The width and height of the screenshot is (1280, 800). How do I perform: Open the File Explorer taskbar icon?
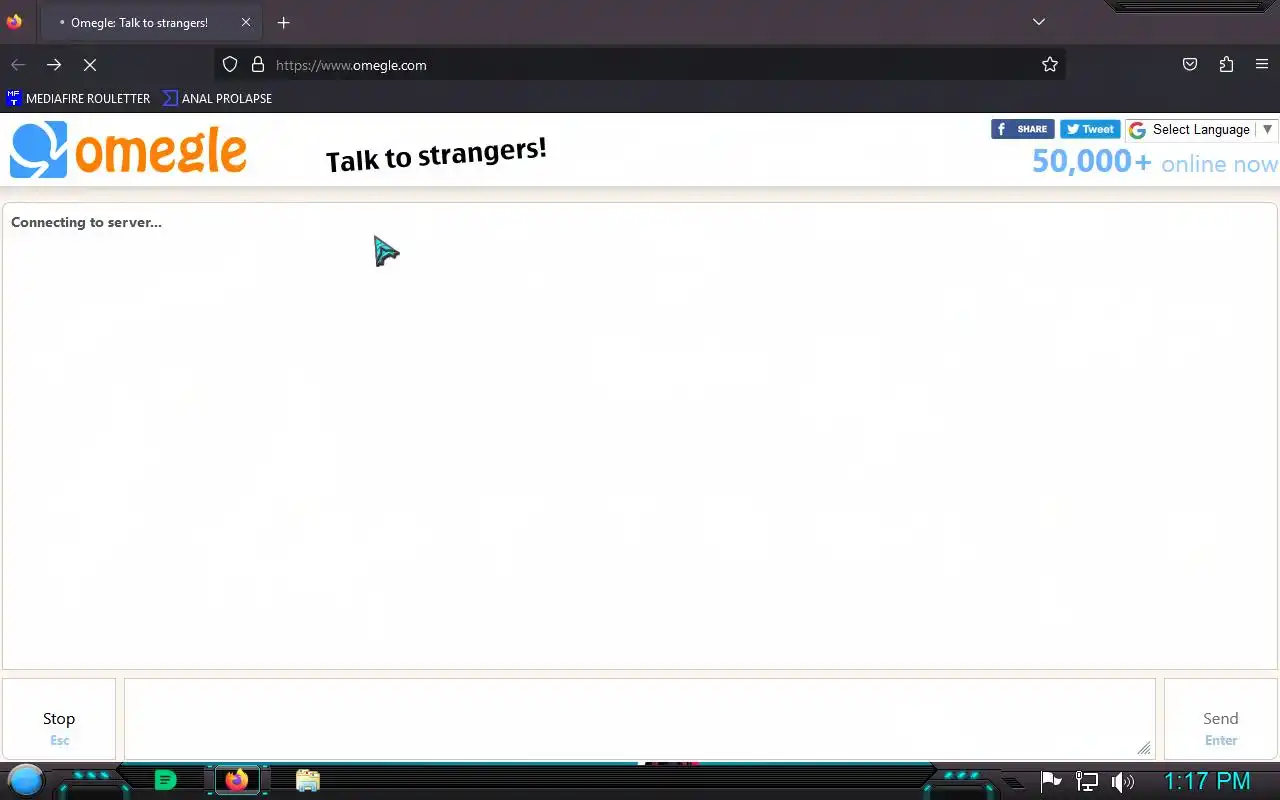pyautogui.click(x=307, y=780)
